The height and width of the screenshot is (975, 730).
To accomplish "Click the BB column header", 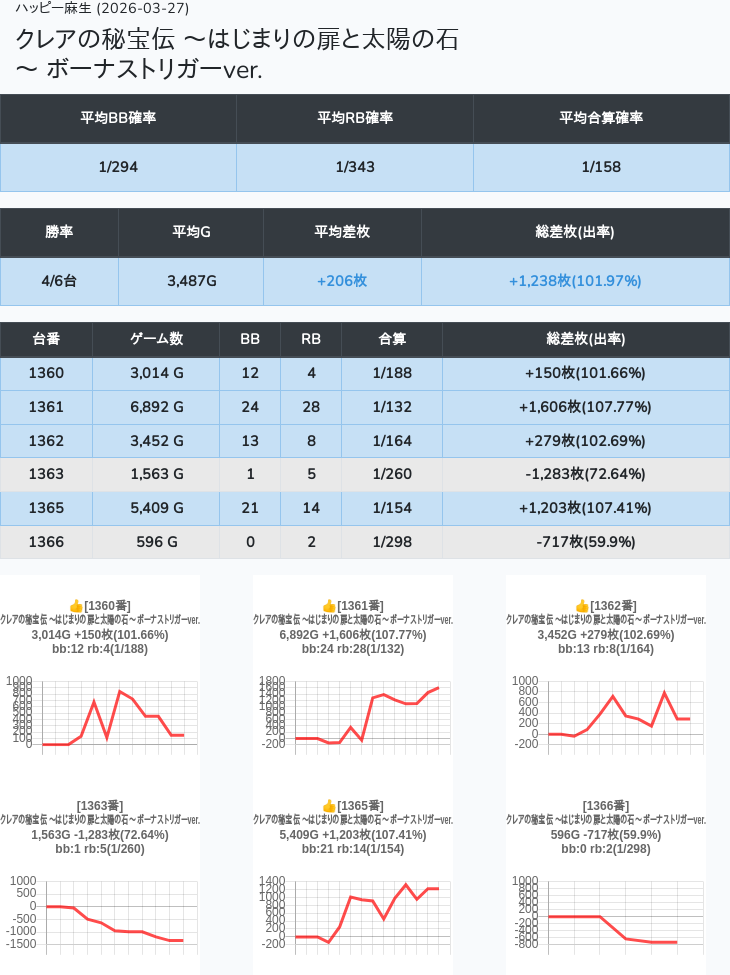I will [250, 339].
